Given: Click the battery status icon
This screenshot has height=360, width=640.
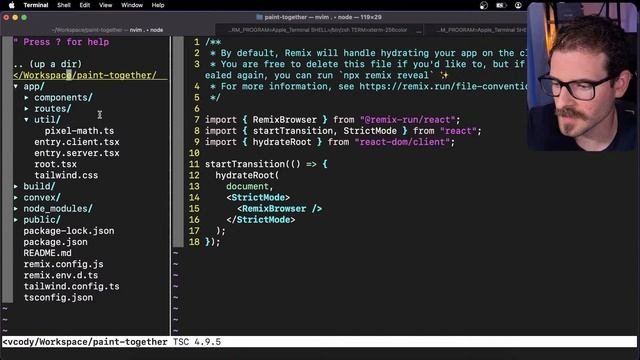Looking at the screenshot, I should pos(501,5).
